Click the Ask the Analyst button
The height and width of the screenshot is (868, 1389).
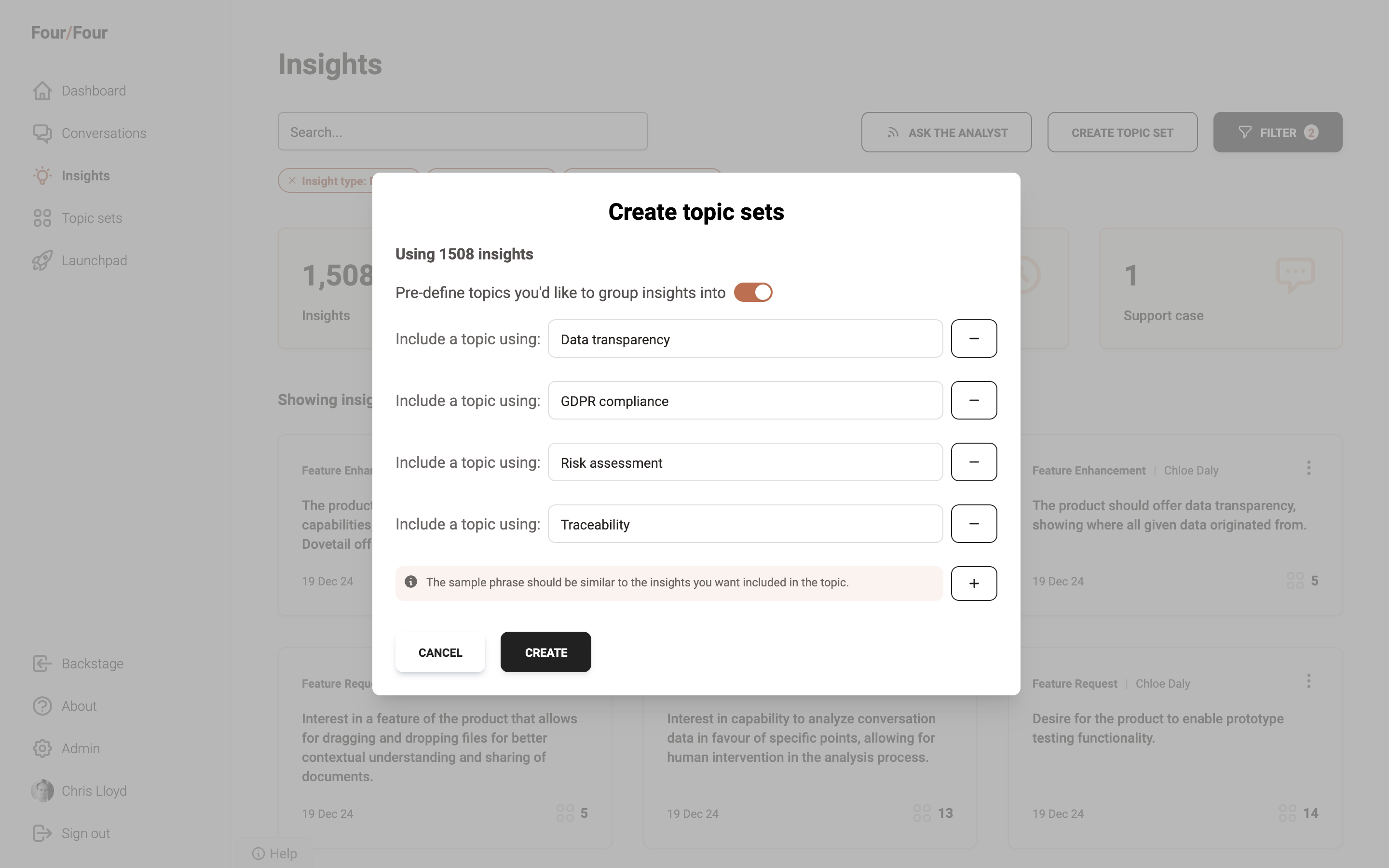pyautogui.click(x=946, y=133)
